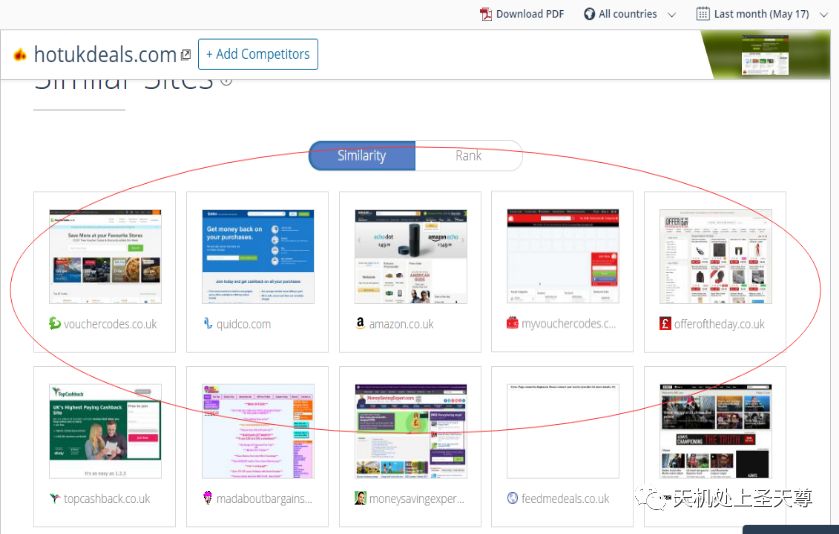
Task: Open the quidco.com screenshot thumbnail
Action: [x=258, y=256]
